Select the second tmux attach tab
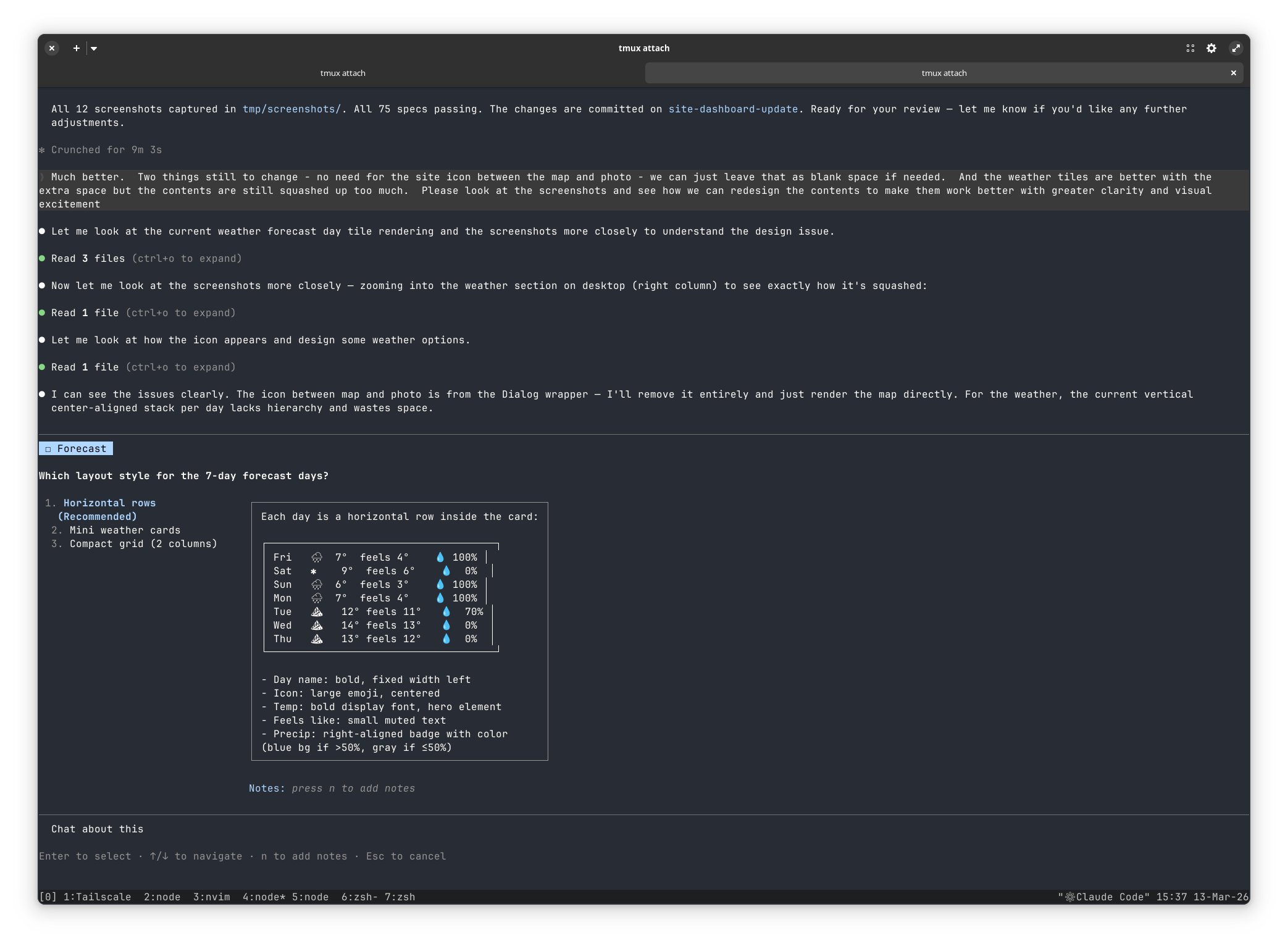Screen dimensions: 1288x946 point(943,73)
